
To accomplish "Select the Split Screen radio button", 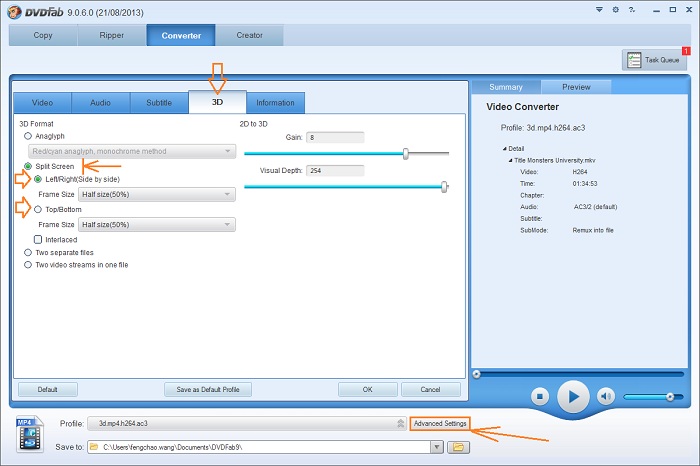I will tap(28, 166).
